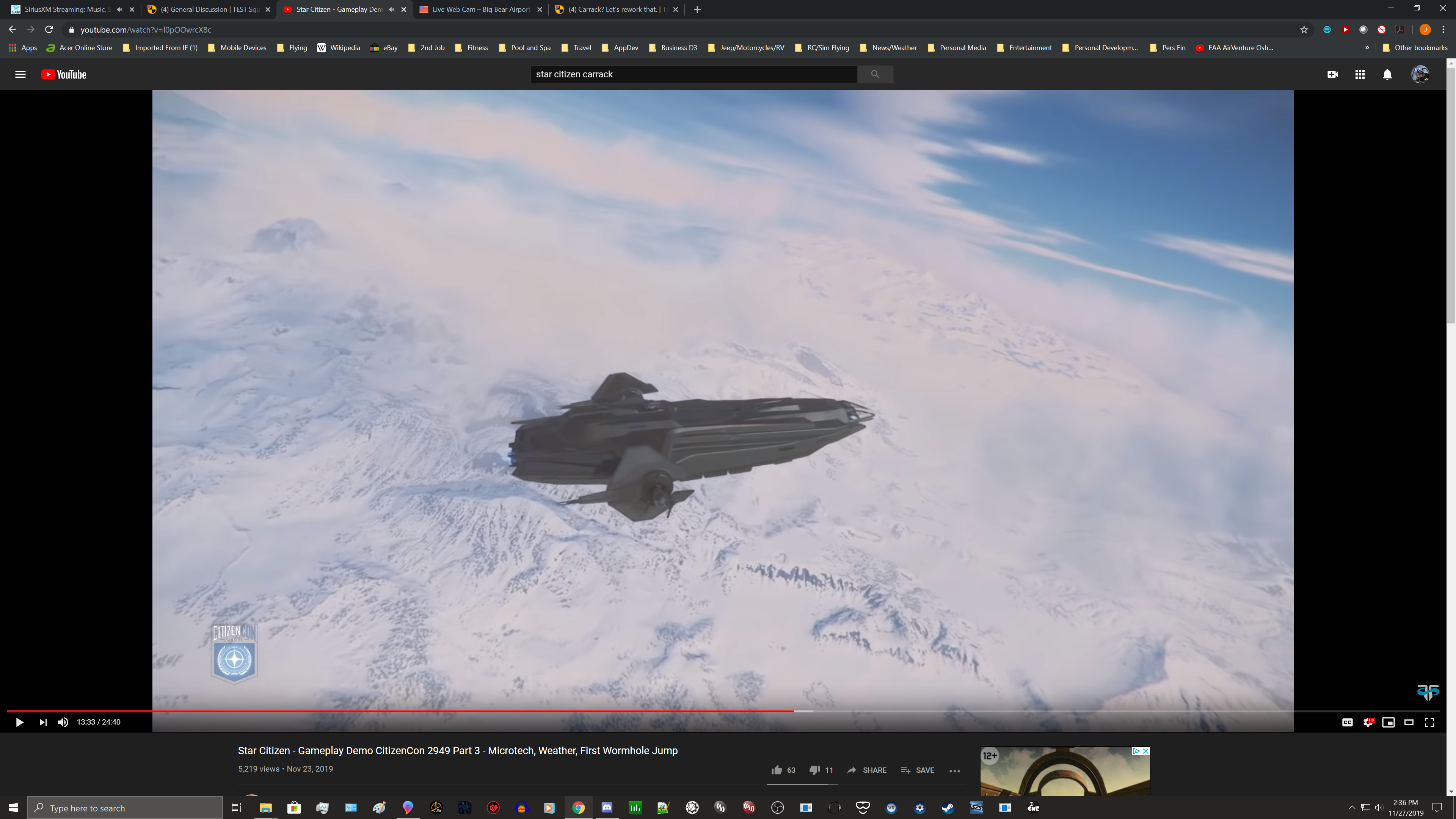Mute the video volume
Image resolution: width=1456 pixels, height=819 pixels.
[x=63, y=722]
